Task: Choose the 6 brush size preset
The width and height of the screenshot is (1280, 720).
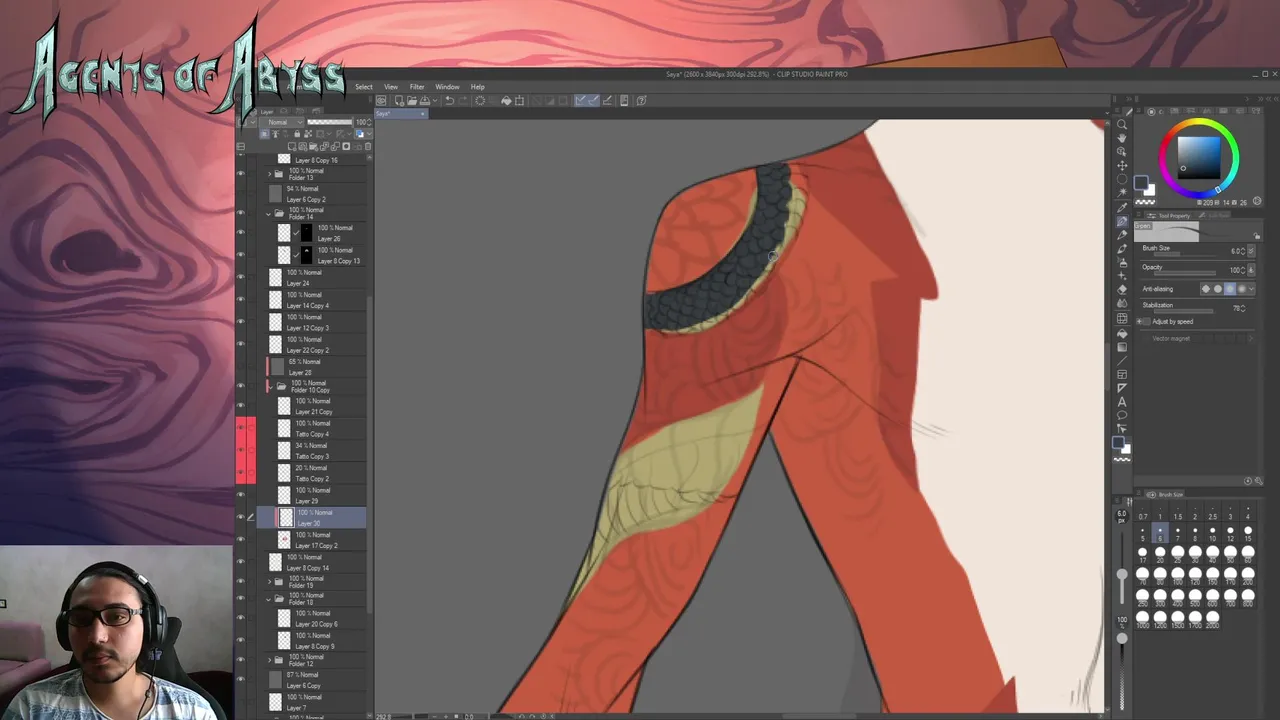Action: (x=1160, y=533)
